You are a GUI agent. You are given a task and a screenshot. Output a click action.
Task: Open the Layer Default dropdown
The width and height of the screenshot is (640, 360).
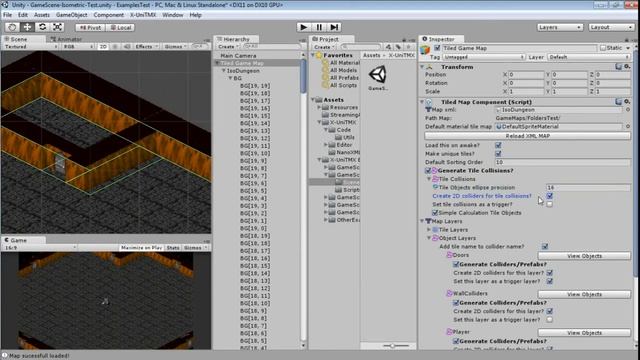point(589,57)
